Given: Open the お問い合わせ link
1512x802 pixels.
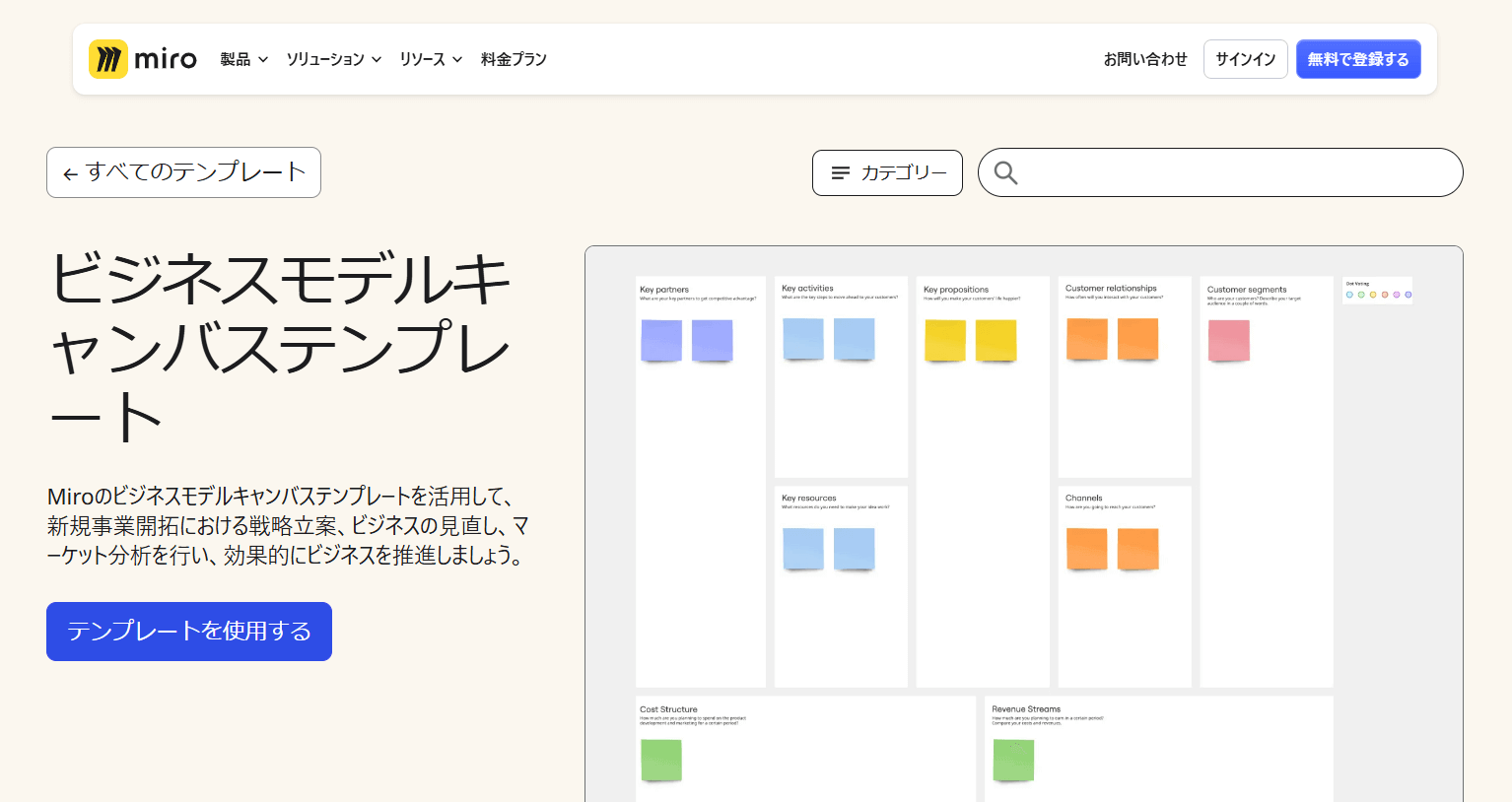Looking at the screenshot, I should pyautogui.click(x=1145, y=59).
